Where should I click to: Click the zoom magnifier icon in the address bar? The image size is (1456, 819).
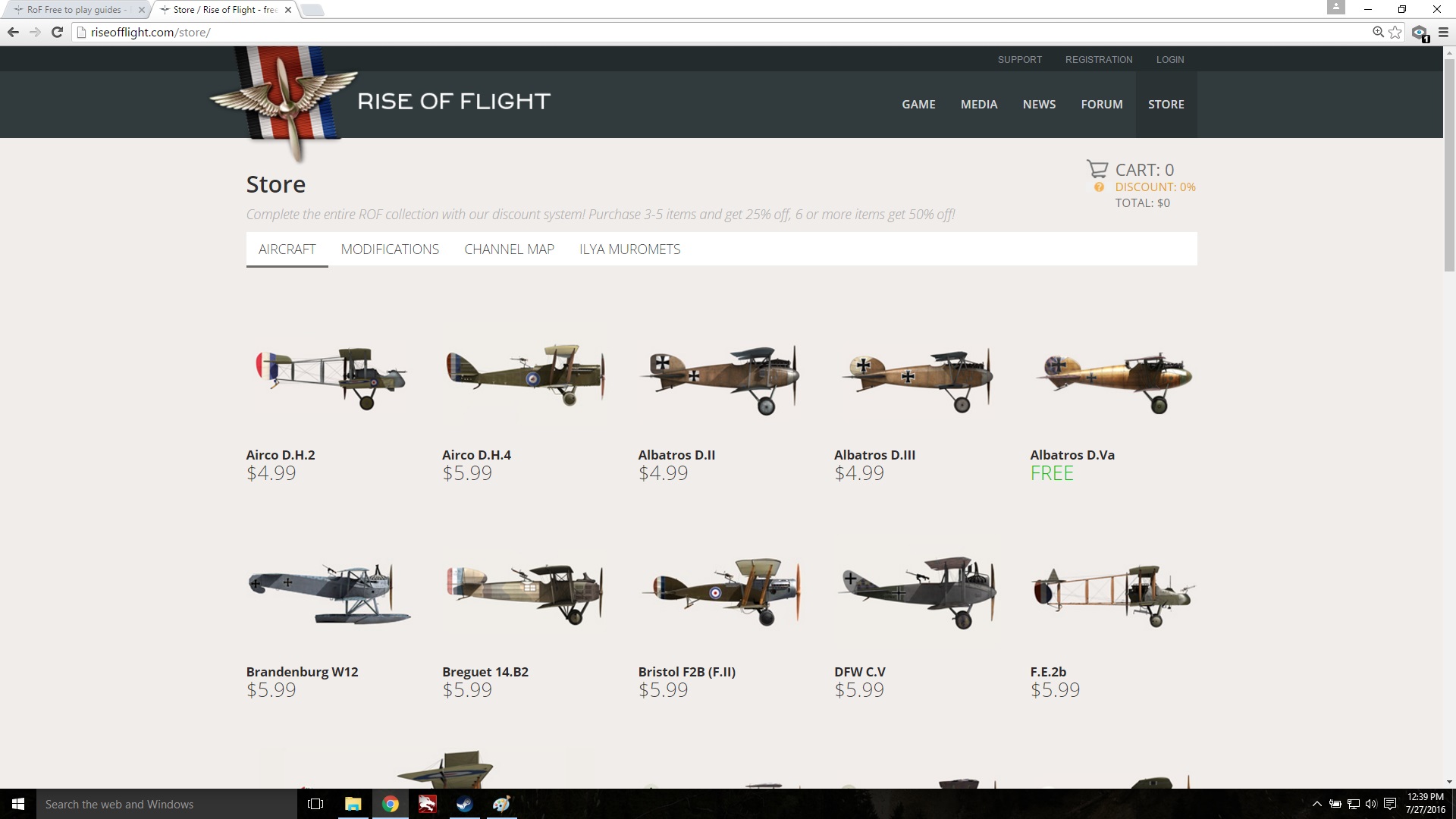tap(1378, 32)
